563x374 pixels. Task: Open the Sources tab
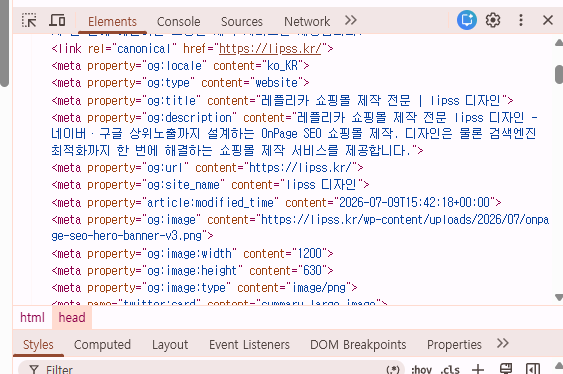click(242, 22)
